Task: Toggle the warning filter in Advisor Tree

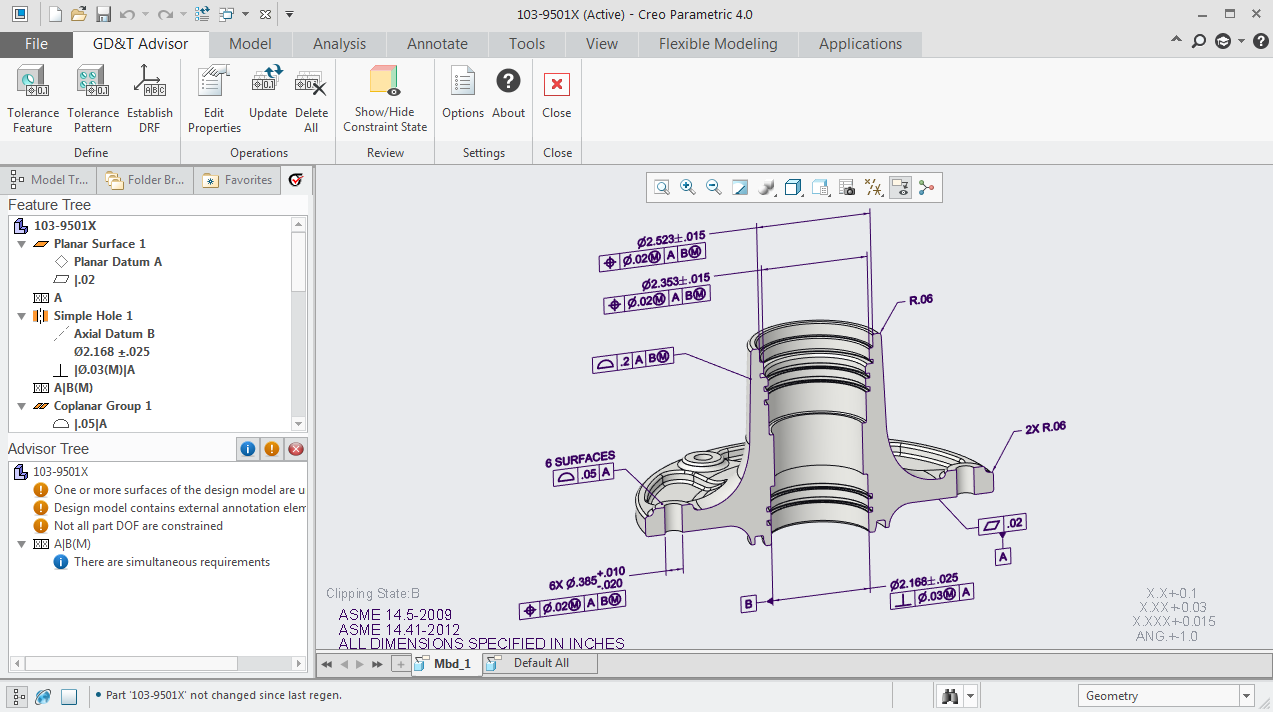Action: 271,448
